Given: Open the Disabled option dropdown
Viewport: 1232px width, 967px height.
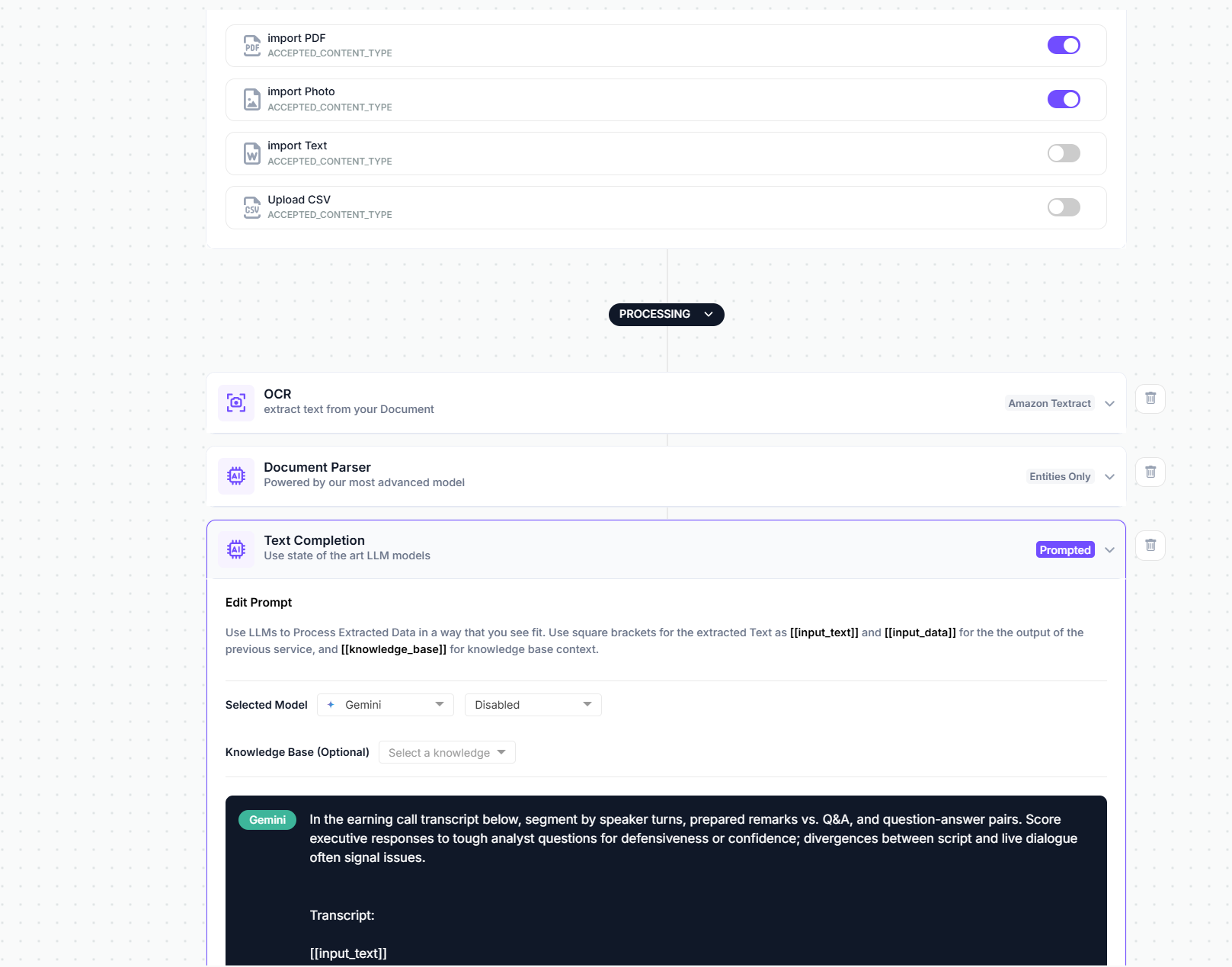Looking at the screenshot, I should (x=533, y=705).
